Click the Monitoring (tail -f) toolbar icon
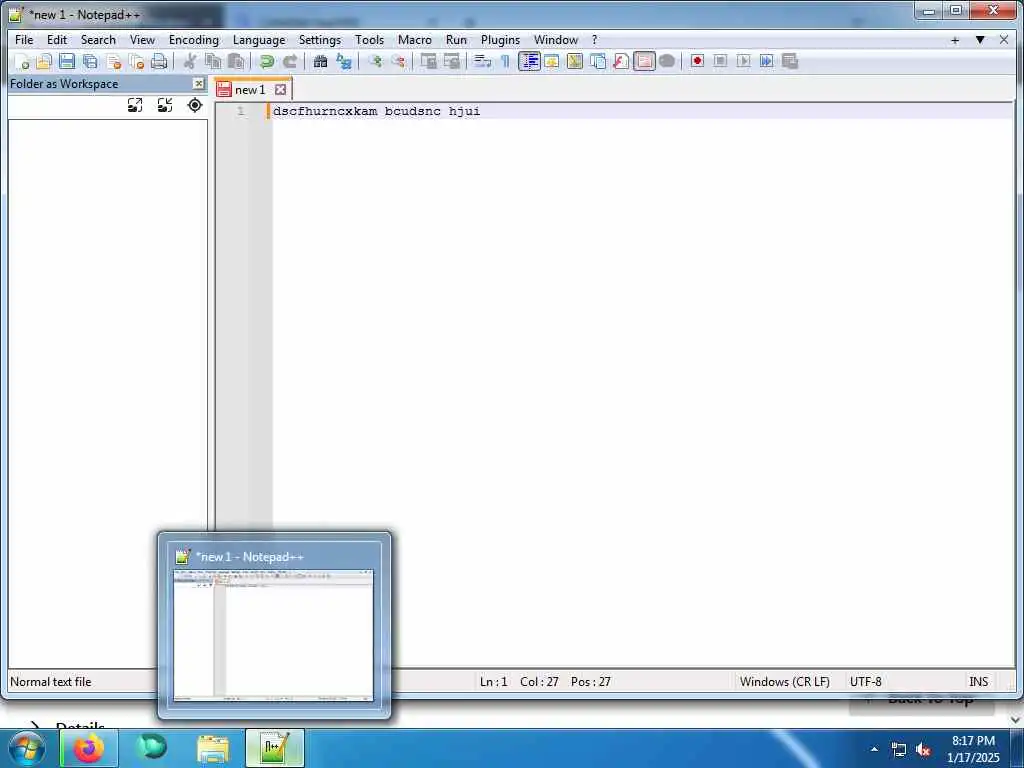The width and height of the screenshot is (1024, 768). tap(667, 61)
